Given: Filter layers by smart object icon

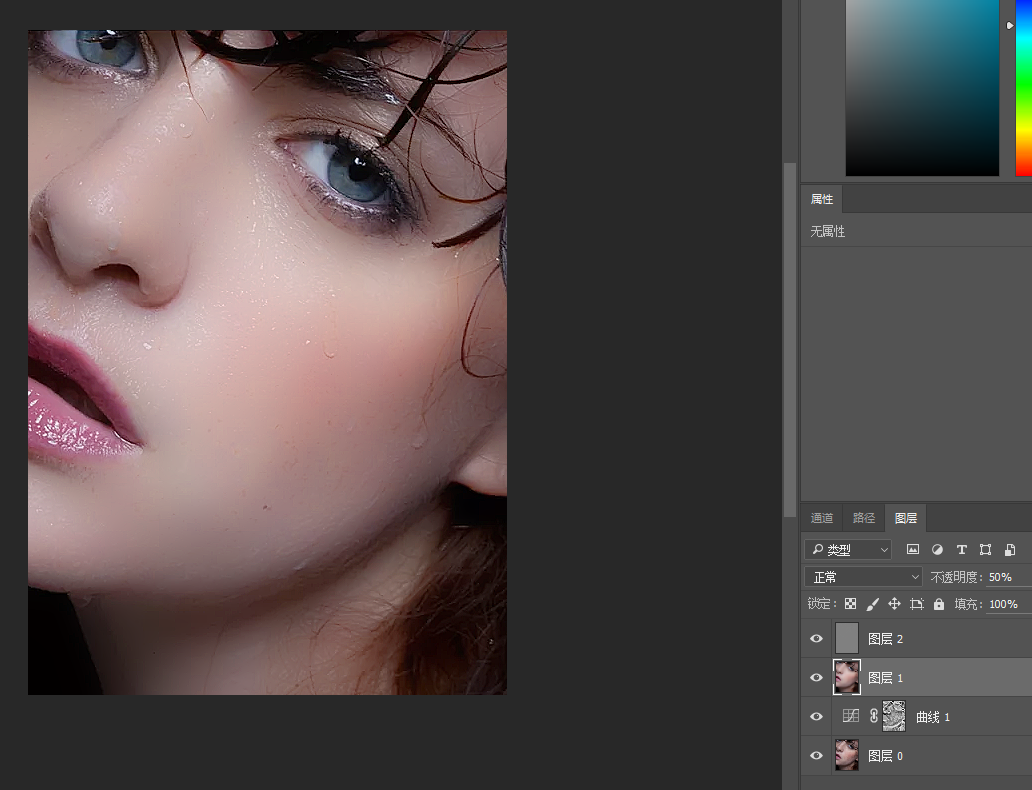Looking at the screenshot, I should click(1010, 549).
